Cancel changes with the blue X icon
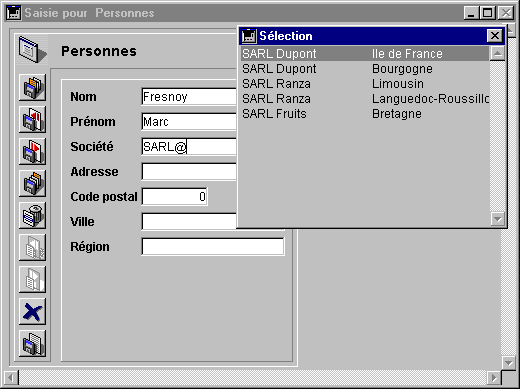Screen dimensions: 520x389 tap(32, 311)
